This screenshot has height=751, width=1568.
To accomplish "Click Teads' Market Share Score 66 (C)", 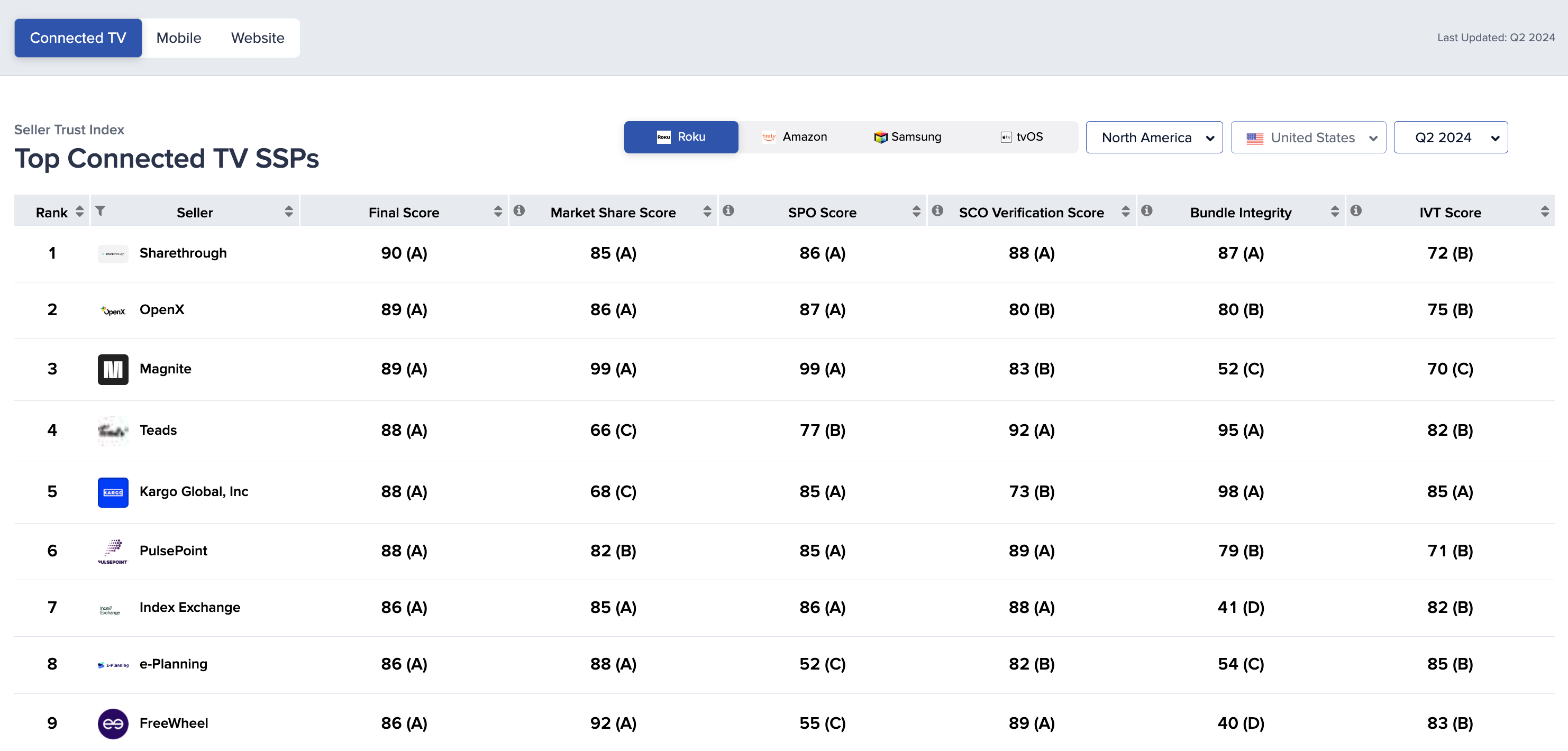I will tap(613, 431).
